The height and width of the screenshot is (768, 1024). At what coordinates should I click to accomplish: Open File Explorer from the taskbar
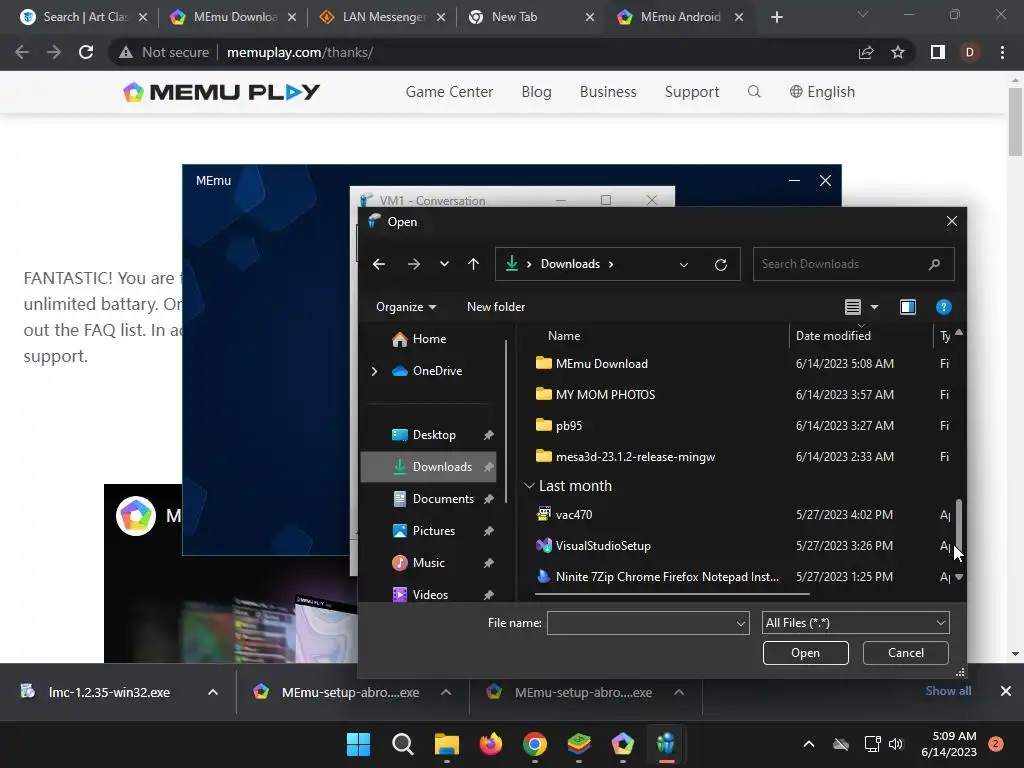tap(447, 744)
